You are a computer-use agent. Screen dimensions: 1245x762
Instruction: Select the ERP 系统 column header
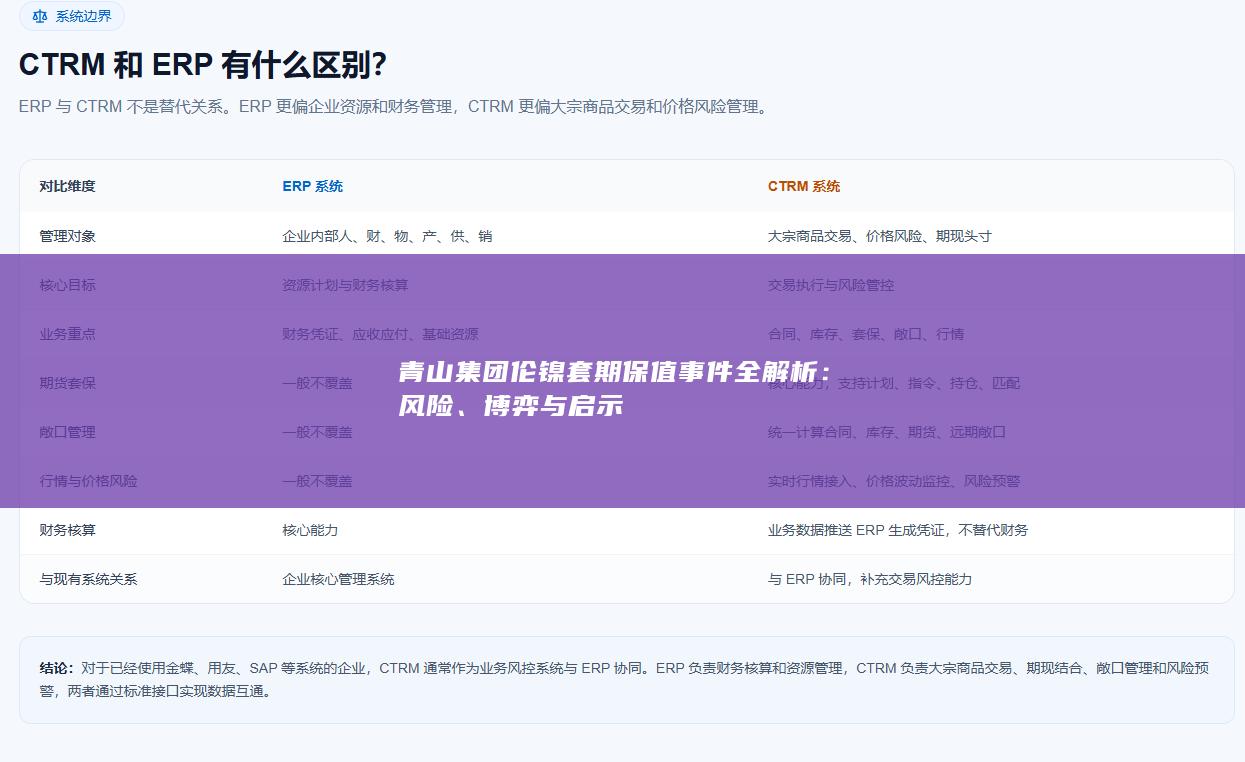click(x=312, y=186)
